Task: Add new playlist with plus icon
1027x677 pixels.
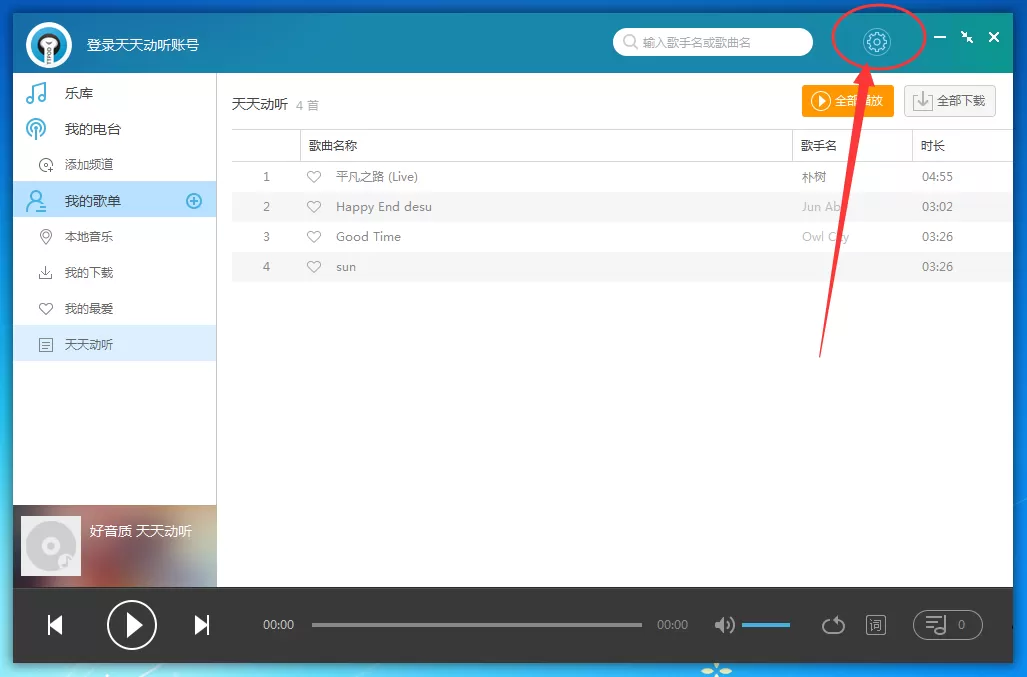Action: pyautogui.click(x=194, y=201)
